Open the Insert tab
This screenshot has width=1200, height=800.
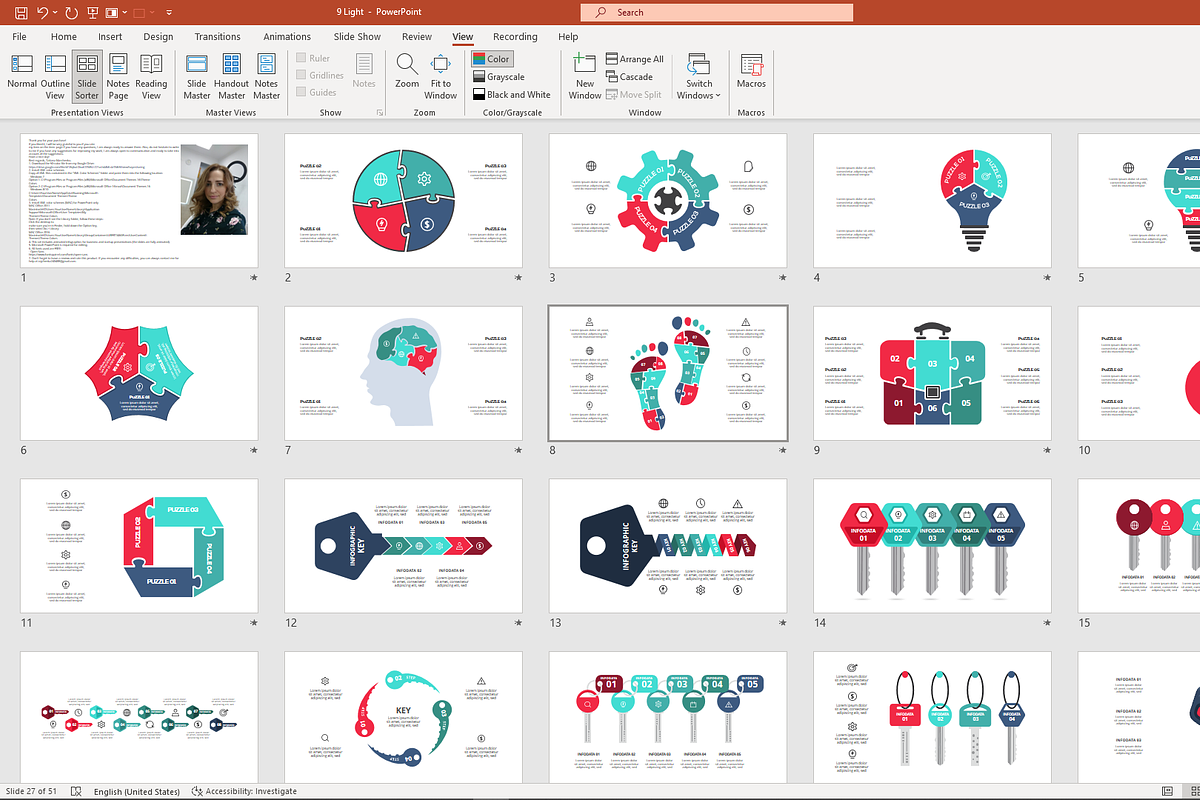(110, 37)
